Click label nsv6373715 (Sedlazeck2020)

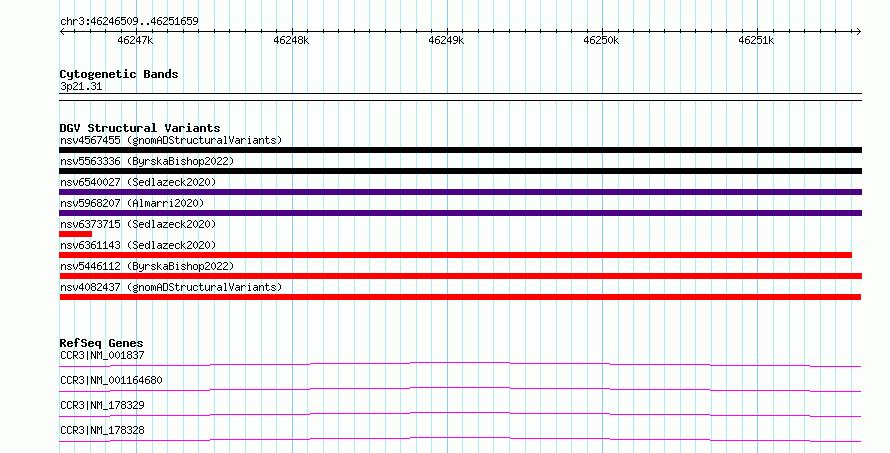tap(138, 224)
